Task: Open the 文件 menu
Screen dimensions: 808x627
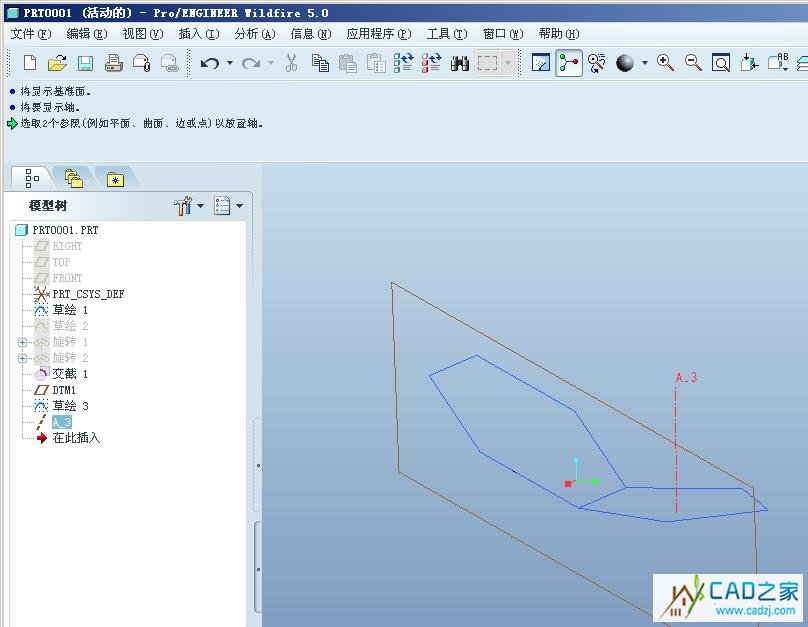Action: (30, 33)
